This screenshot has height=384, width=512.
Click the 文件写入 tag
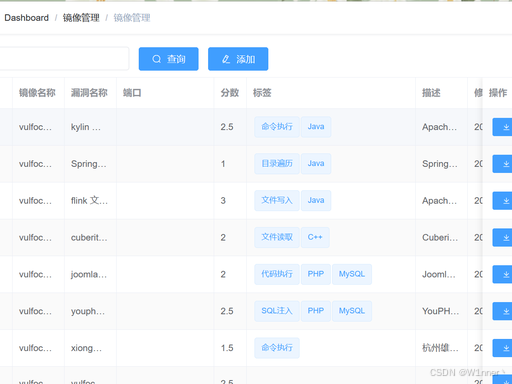pyautogui.click(x=277, y=200)
